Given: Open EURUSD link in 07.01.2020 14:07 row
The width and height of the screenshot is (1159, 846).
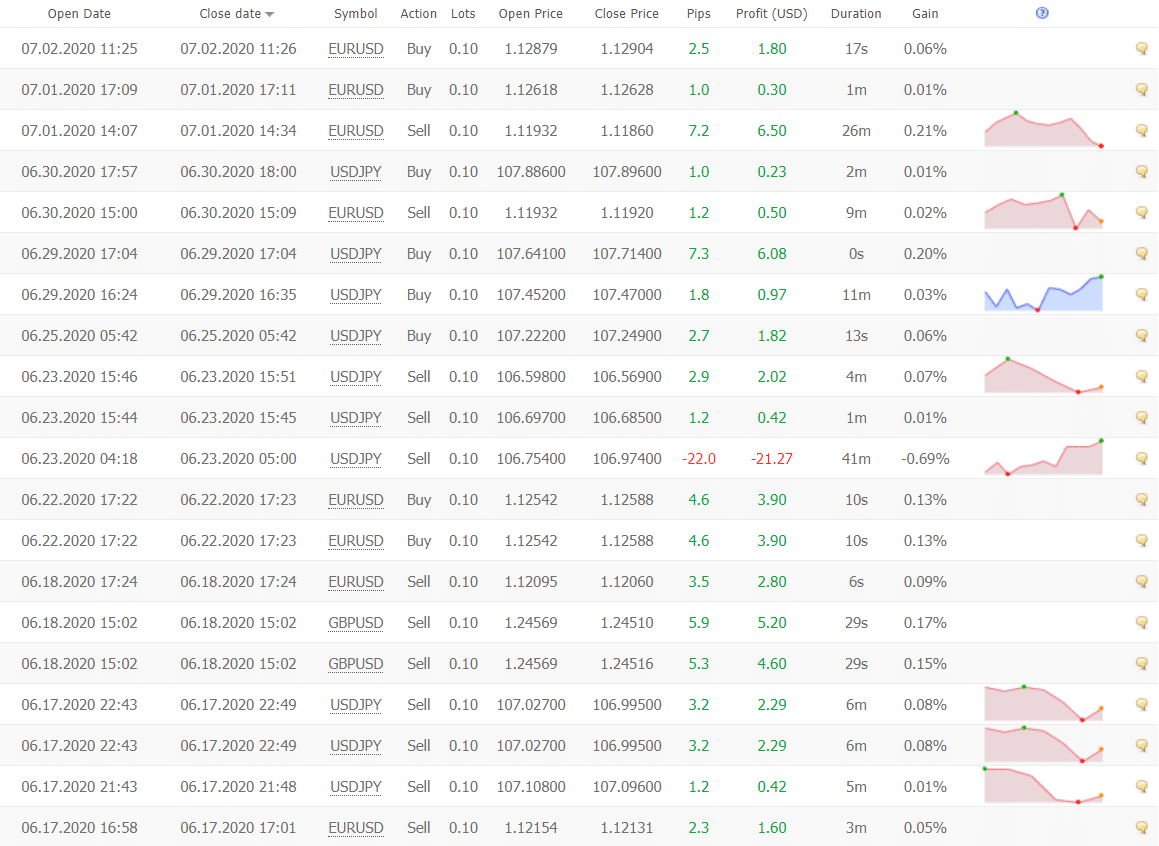Looking at the screenshot, I should point(355,131).
